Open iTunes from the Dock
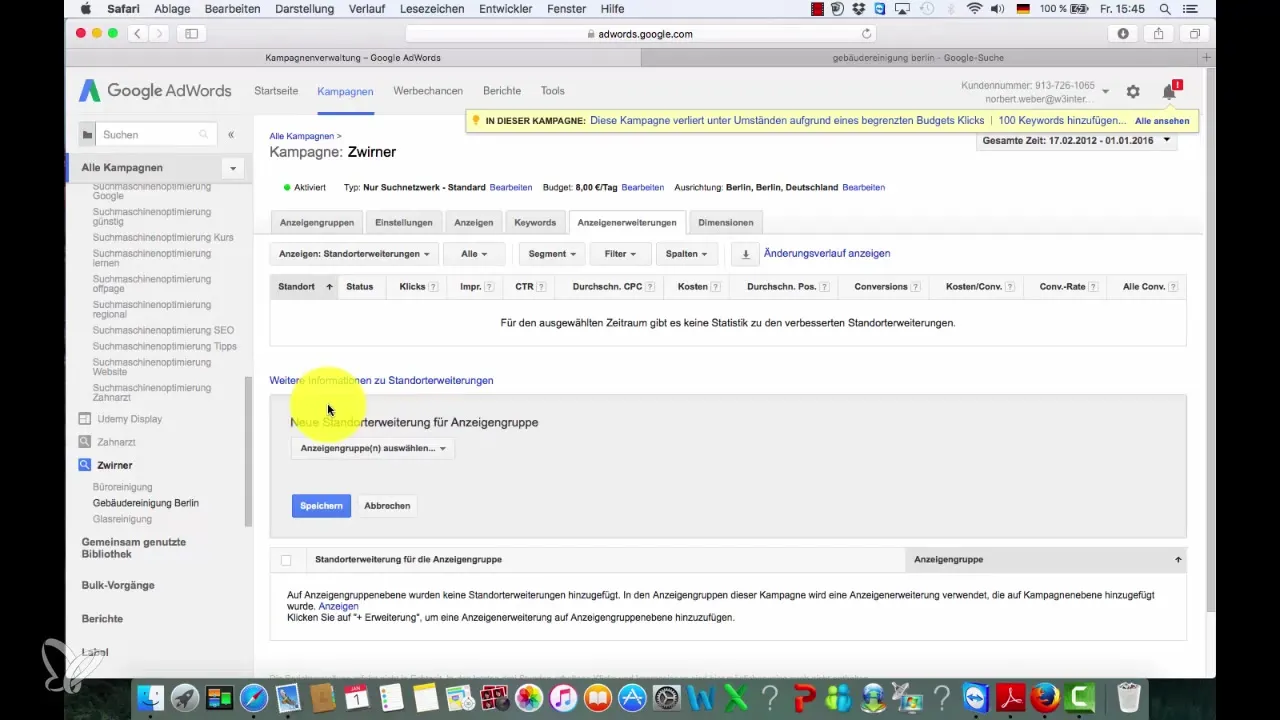 pyautogui.click(x=563, y=696)
